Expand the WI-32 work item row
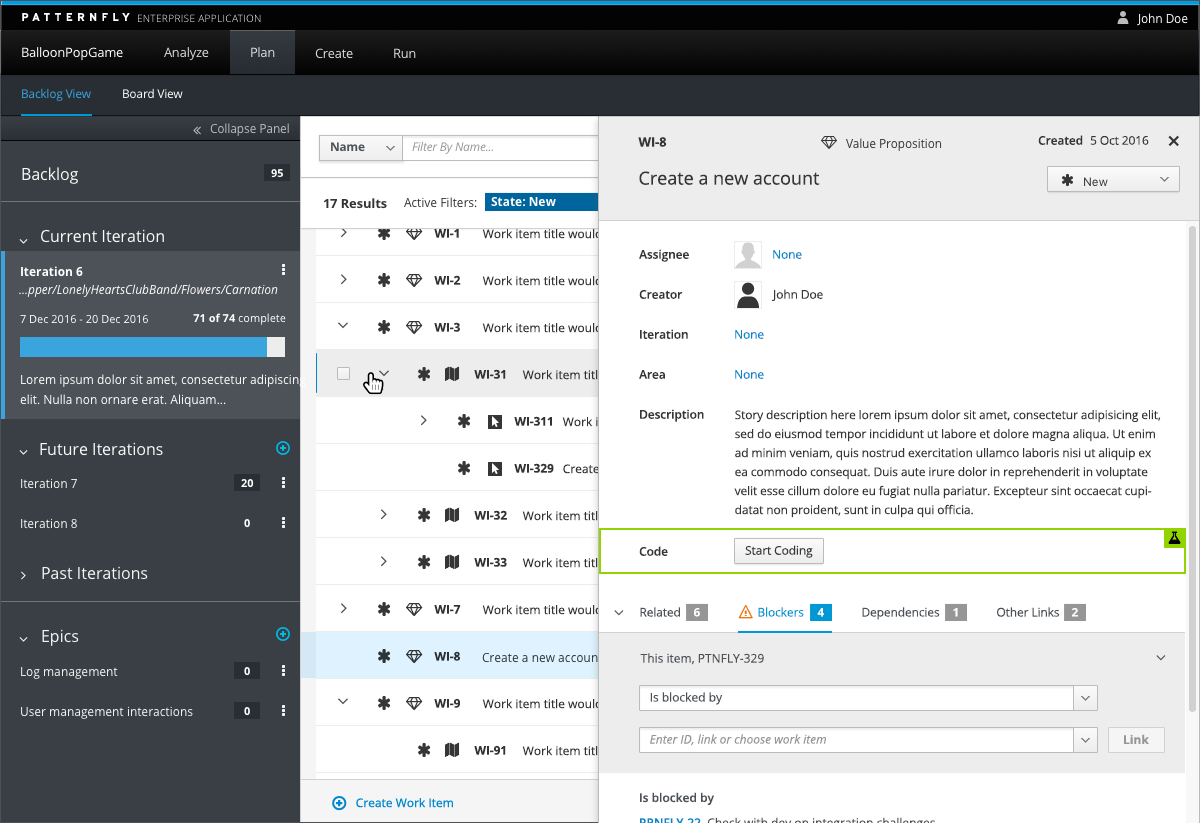Image resolution: width=1200 pixels, height=823 pixels. point(383,515)
